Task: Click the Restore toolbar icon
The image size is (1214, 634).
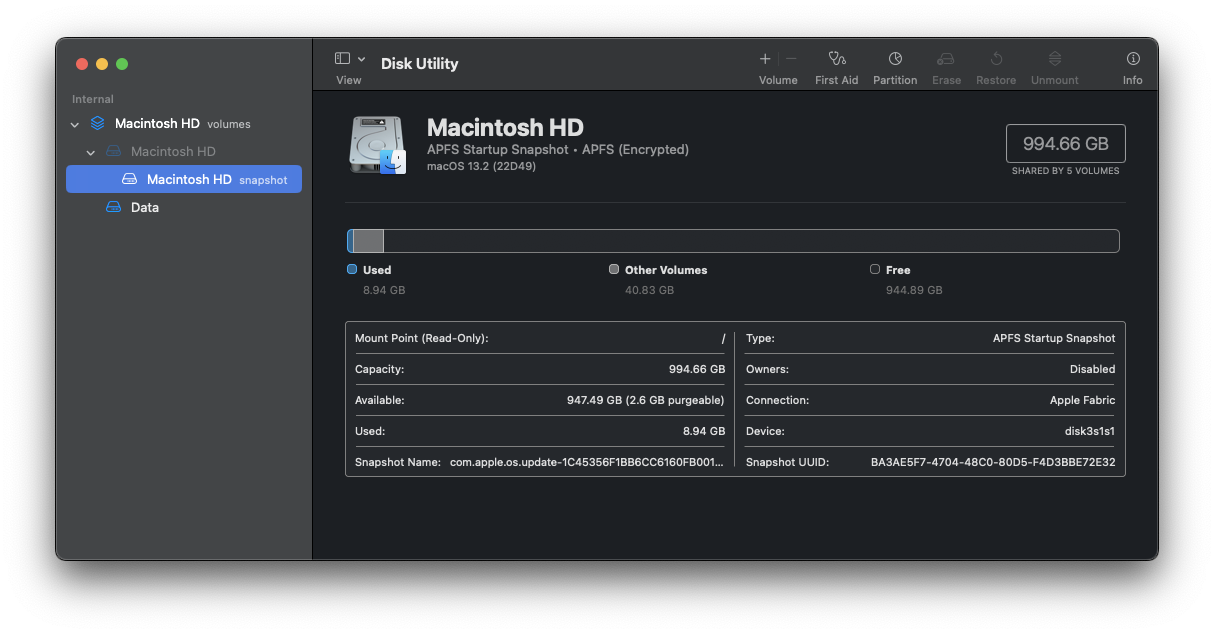Action: 996,59
